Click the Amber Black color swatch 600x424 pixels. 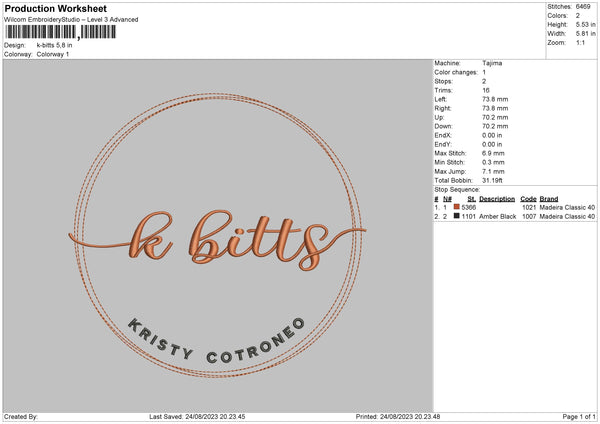pos(456,216)
